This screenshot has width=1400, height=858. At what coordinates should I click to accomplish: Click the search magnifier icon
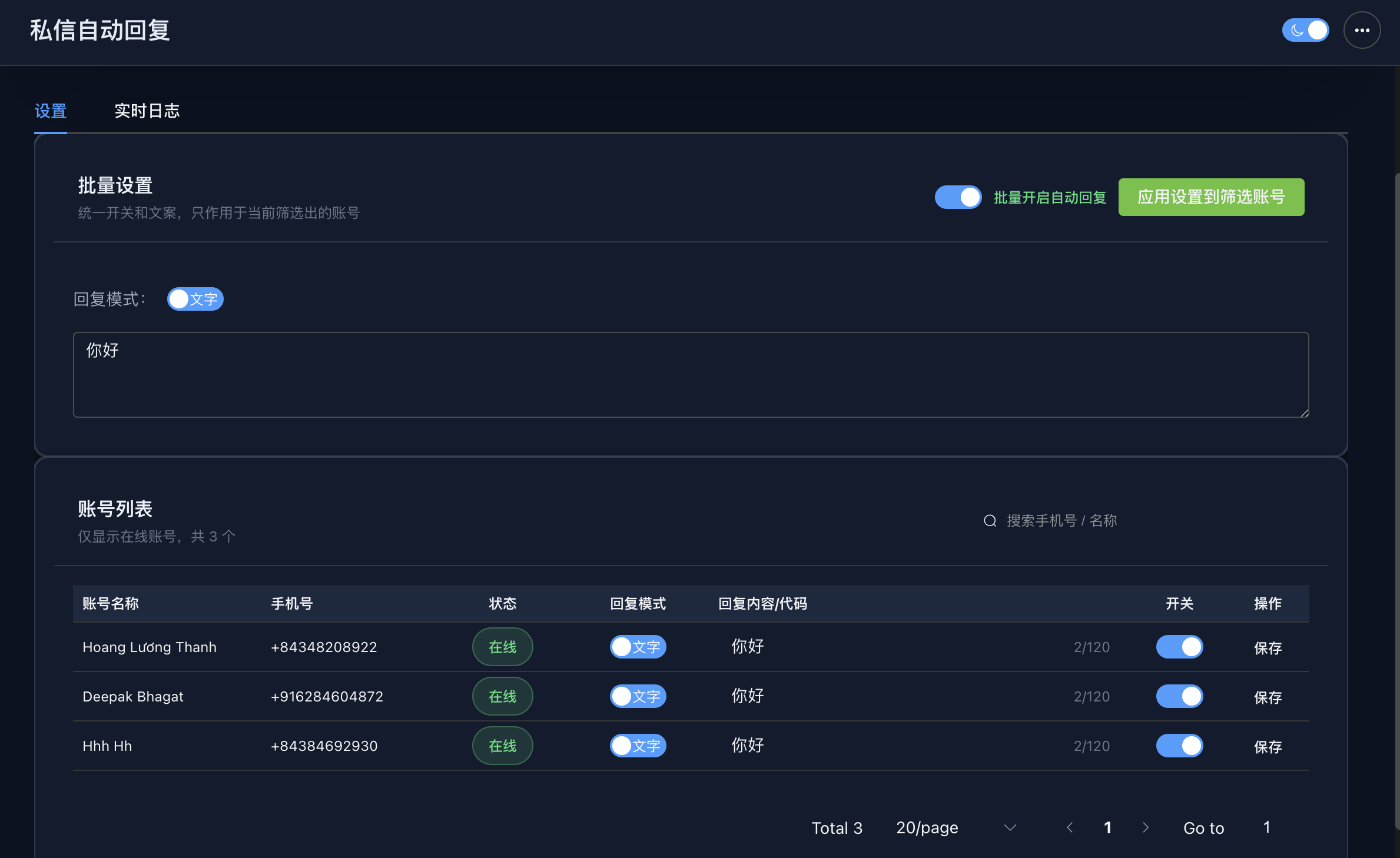(x=990, y=521)
